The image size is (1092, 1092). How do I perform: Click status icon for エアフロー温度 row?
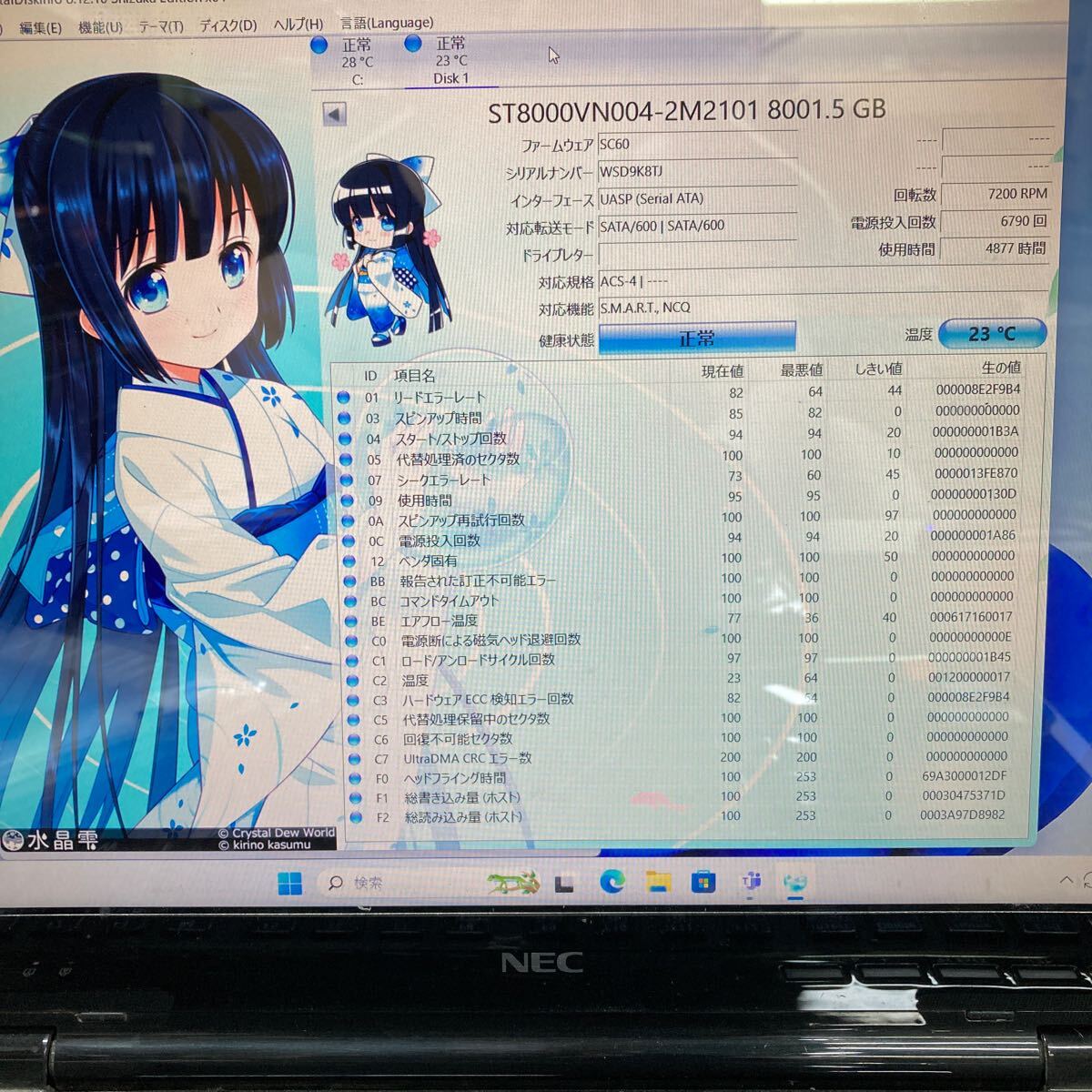point(351,622)
